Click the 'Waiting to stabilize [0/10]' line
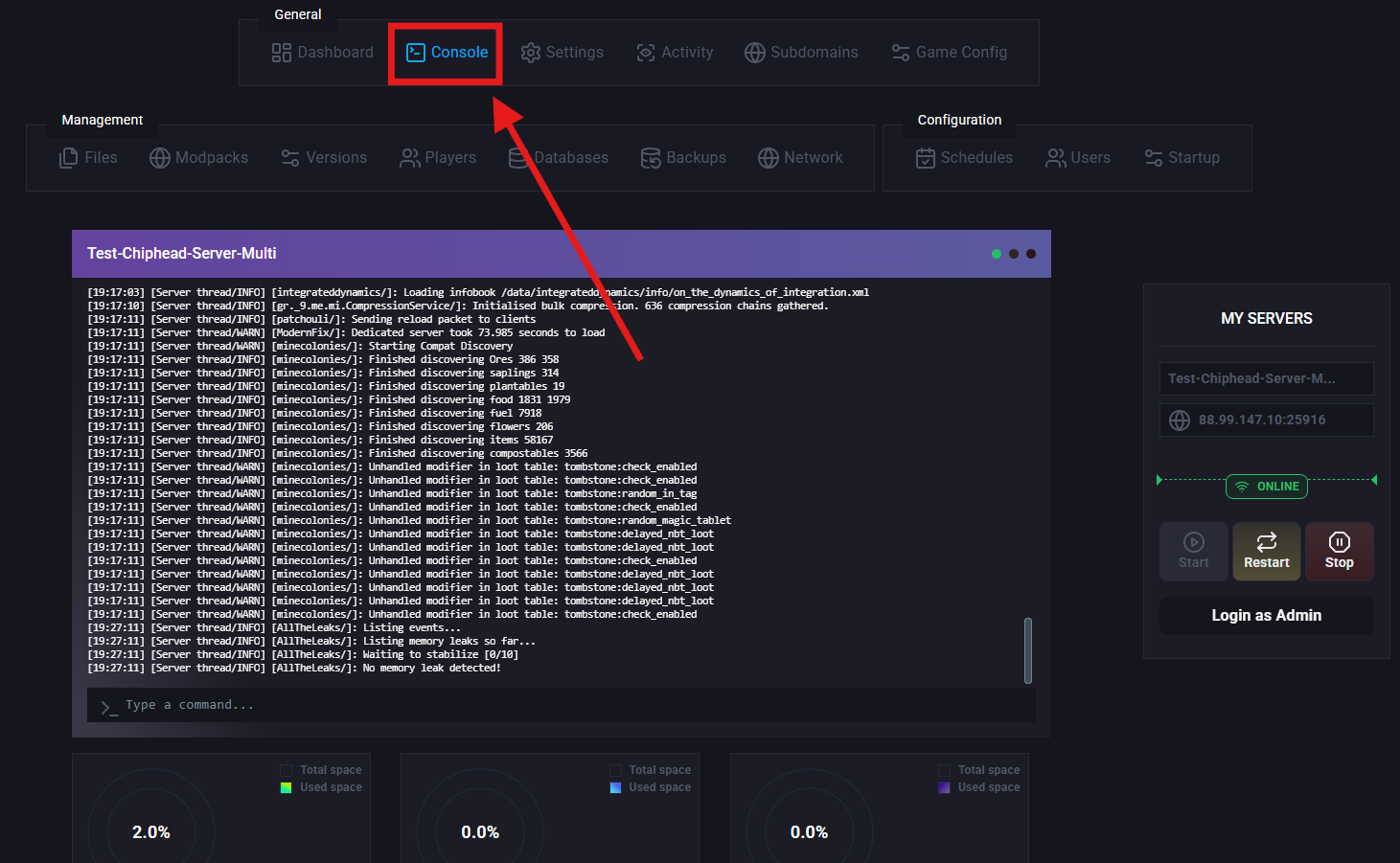 pyautogui.click(x=303, y=654)
